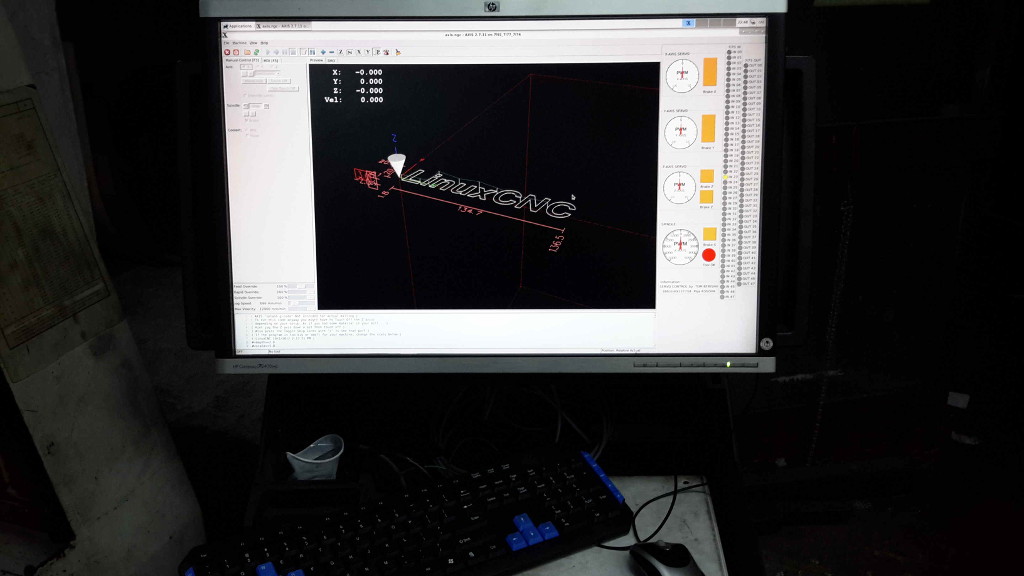Click the X-AXIS SERVO PWM gauge
The height and width of the screenshot is (576, 1024).
pos(682,75)
